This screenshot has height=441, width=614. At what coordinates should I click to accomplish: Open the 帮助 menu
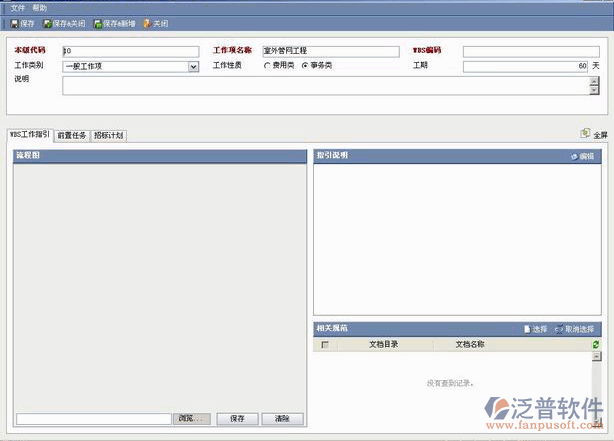[40, 8]
